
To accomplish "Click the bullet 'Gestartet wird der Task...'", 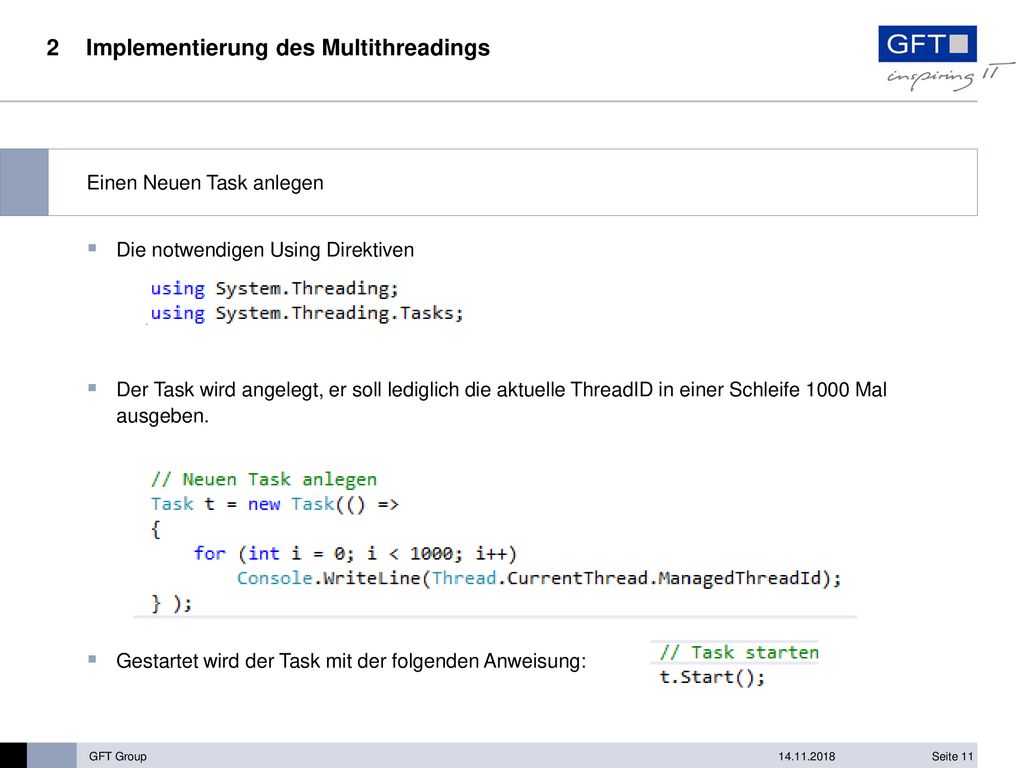I will 351,661.
